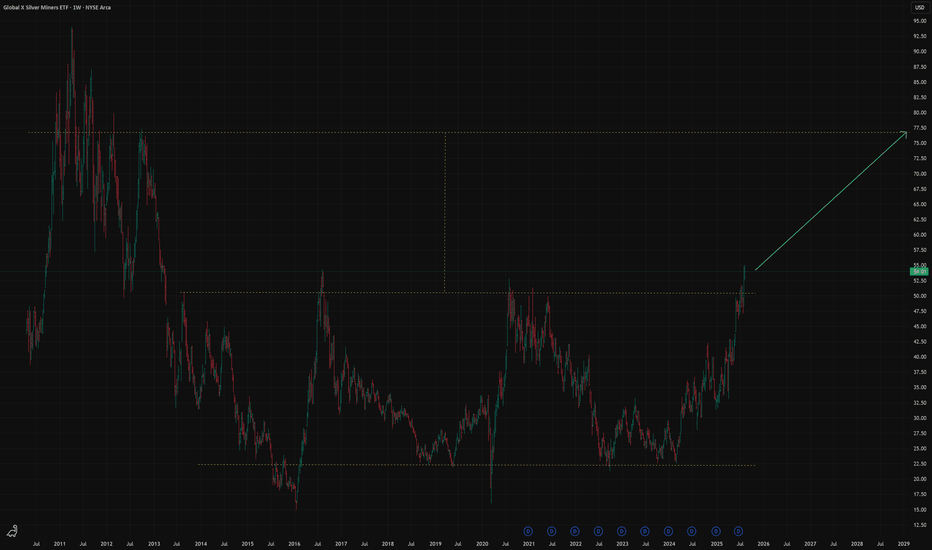
Task: Click the 2026 label on time axis
Action: tap(763, 543)
